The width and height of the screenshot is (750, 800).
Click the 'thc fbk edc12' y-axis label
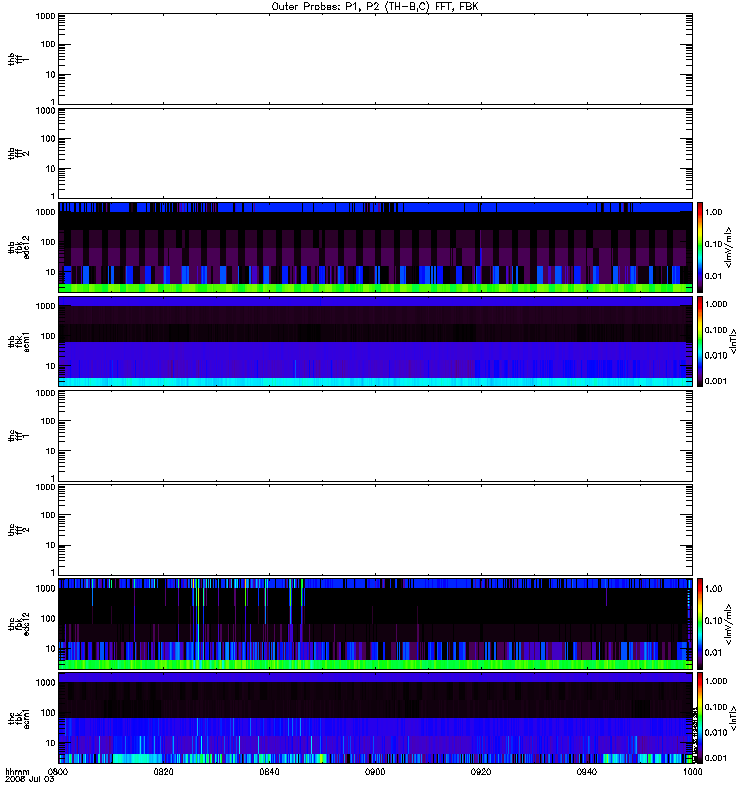click(18, 624)
